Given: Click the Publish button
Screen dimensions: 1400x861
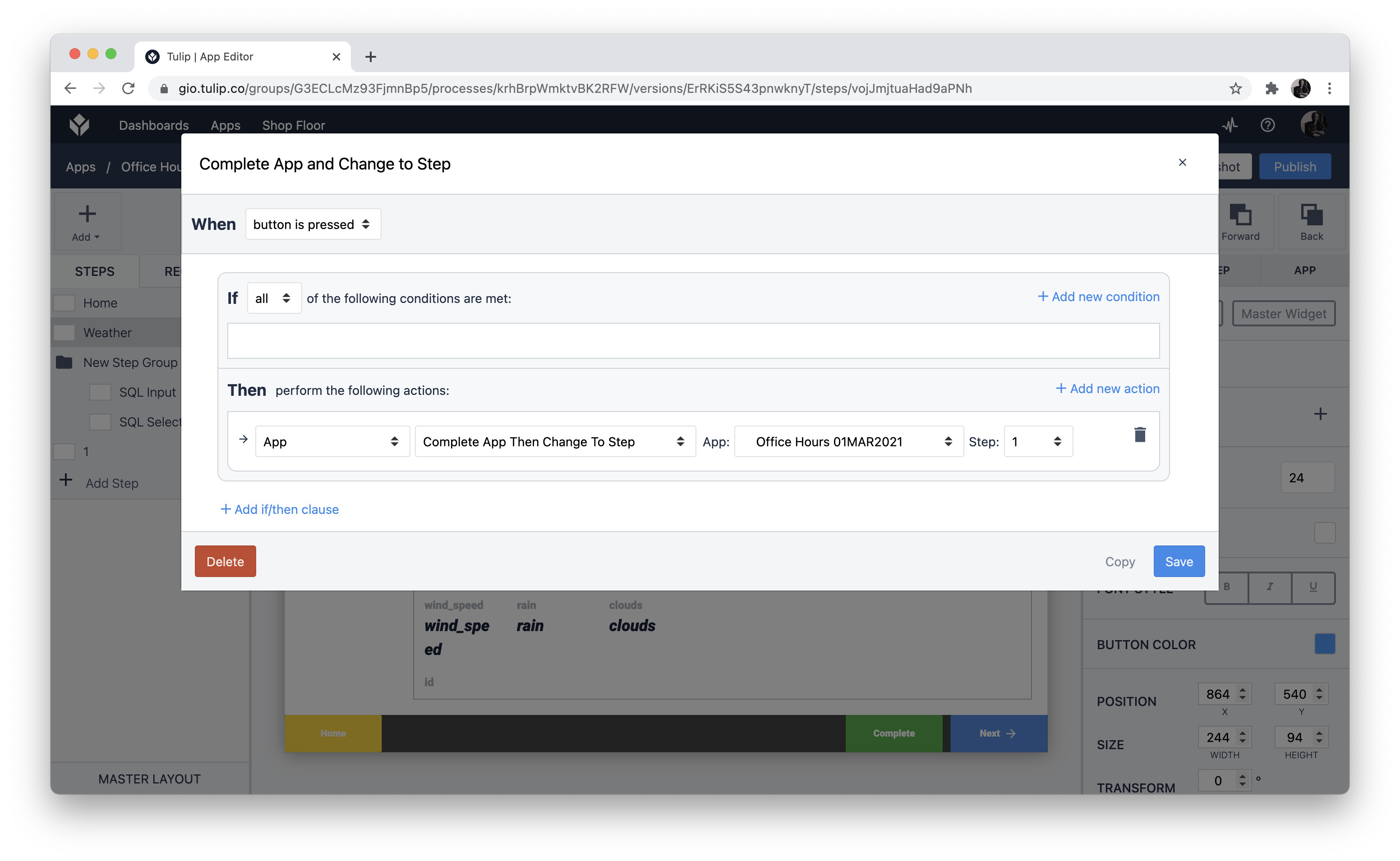Looking at the screenshot, I should pyautogui.click(x=1294, y=166).
